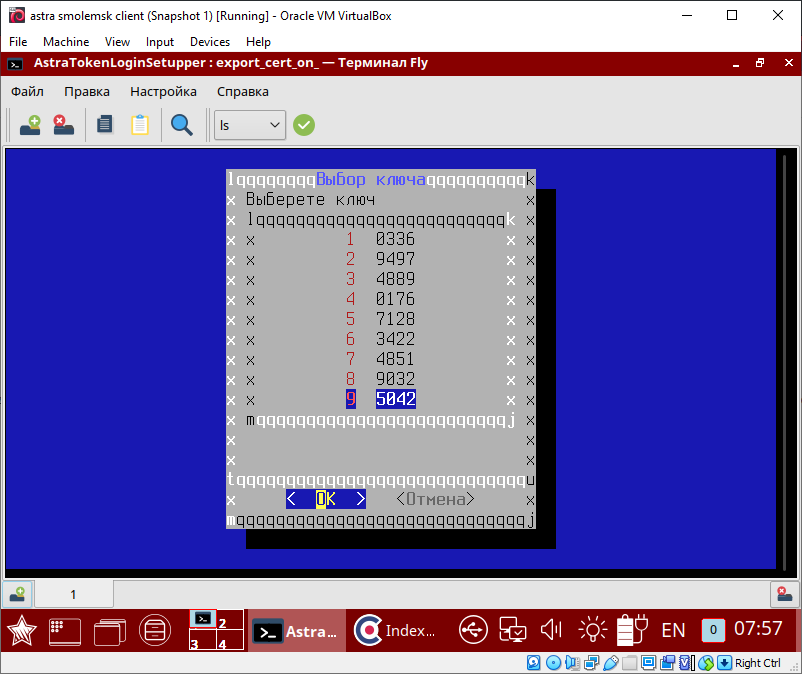Open VirtualBox File menu
Image resolution: width=802 pixels, height=674 pixels.
[x=18, y=42]
